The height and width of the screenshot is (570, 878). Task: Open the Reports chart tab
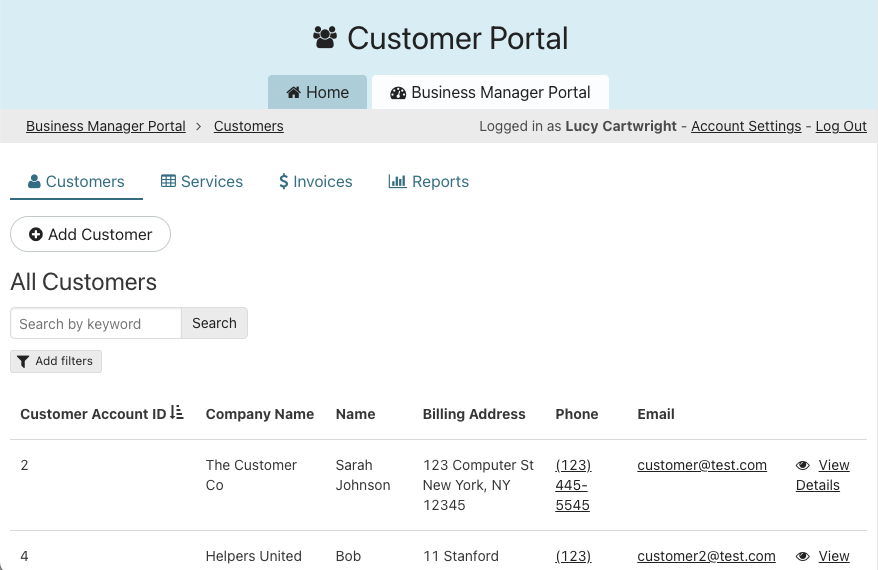[429, 181]
